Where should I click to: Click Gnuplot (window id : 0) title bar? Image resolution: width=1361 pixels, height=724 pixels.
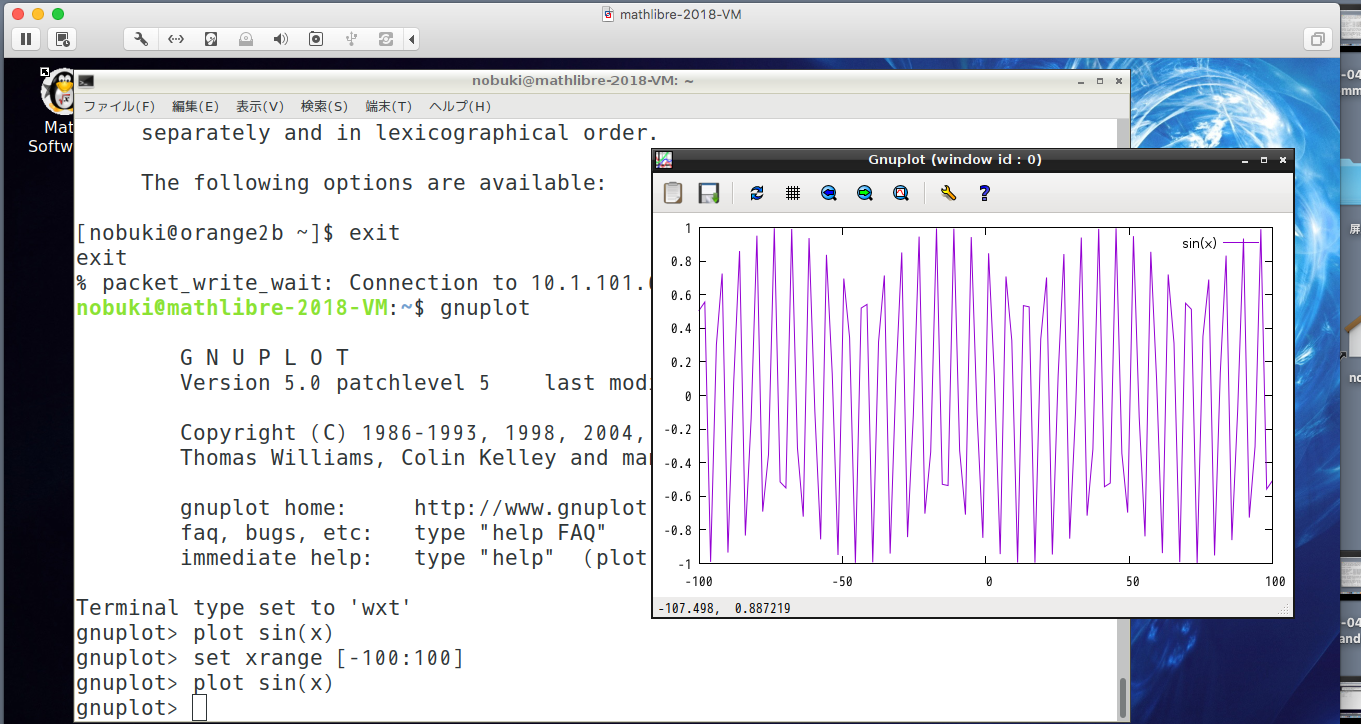point(955,159)
